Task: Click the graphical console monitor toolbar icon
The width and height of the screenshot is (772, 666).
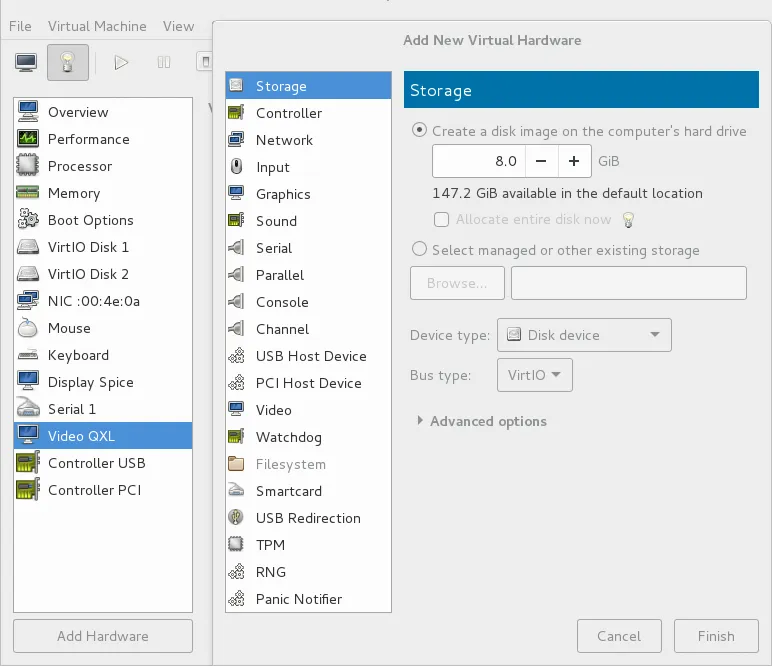Action: tap(26, 63)
